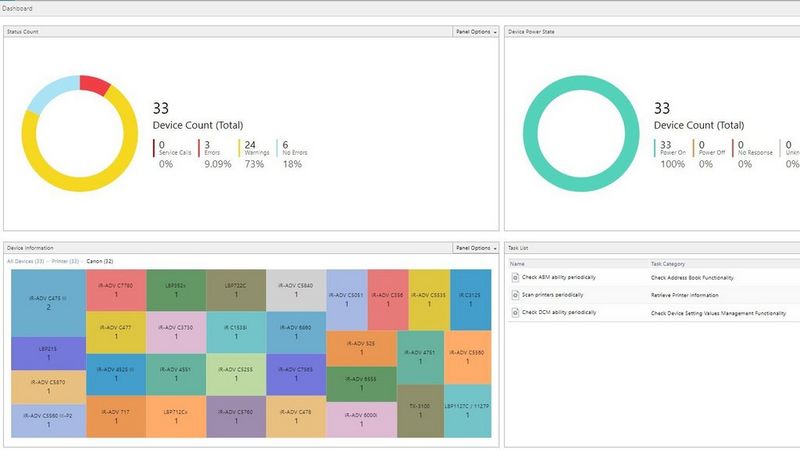Select the iR-ADV C7780 treemap tile
Image resolution: width=800 pixels, height=450 pixels.
coord(116,290)
